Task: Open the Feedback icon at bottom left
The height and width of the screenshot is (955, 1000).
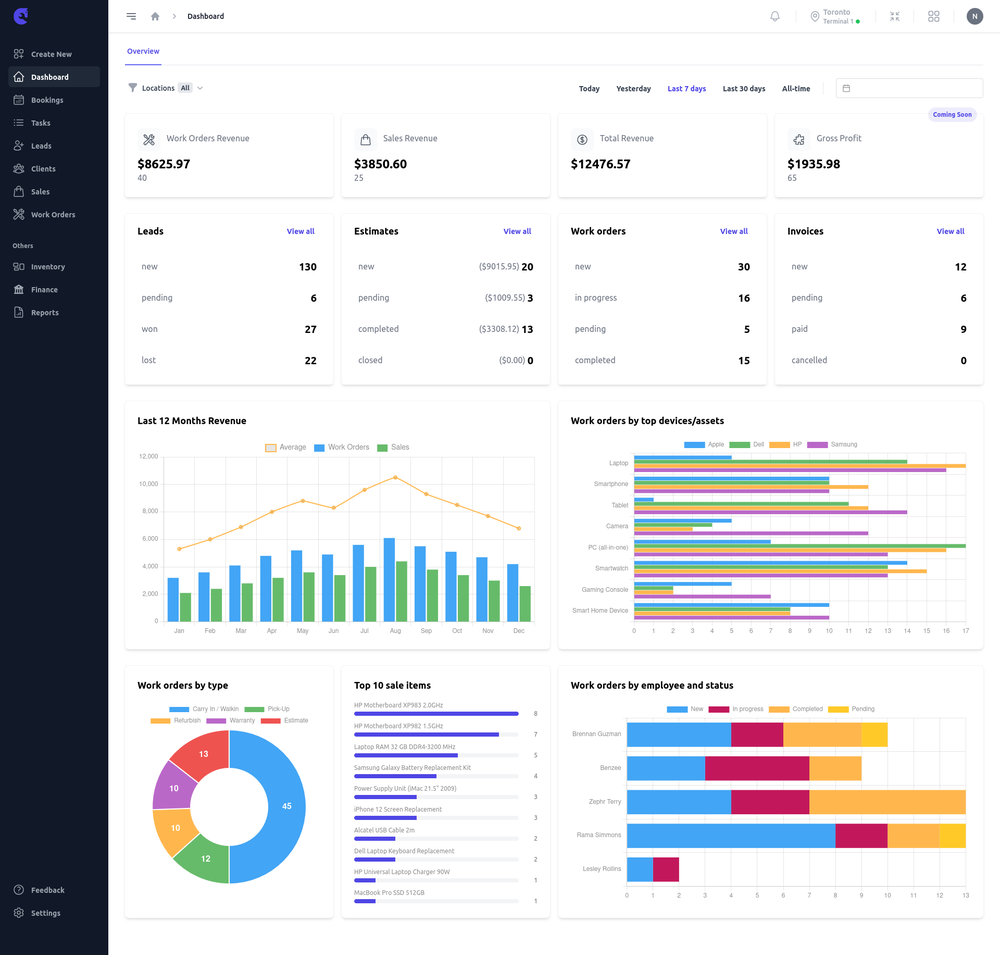Action: coord(21,889)
